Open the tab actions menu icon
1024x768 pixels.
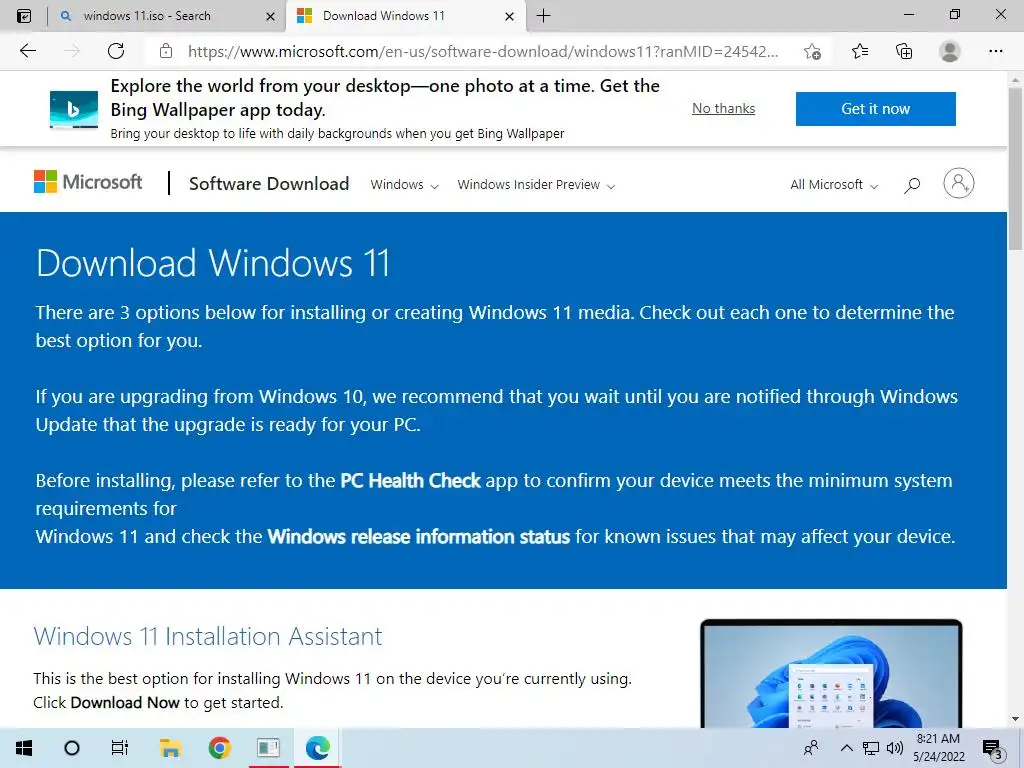(24, 16)
